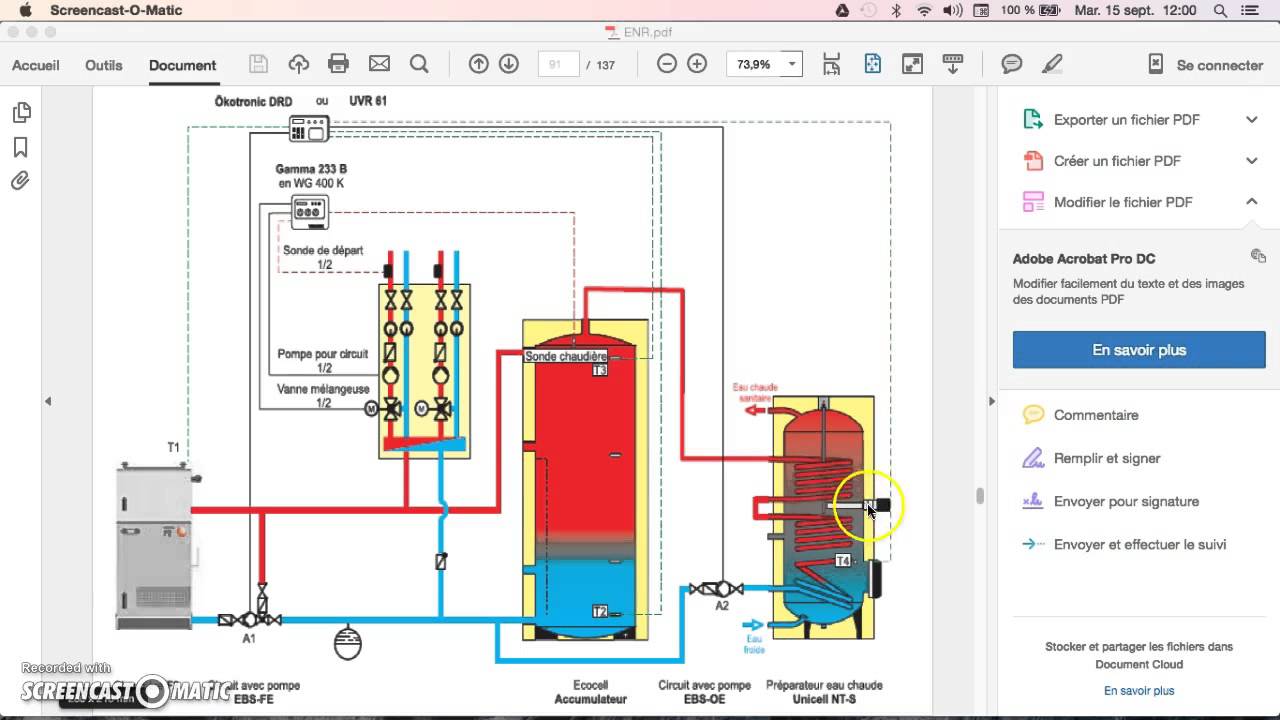Collapse the left navigation pane arrow
Image resolution: width=1280 pixels, height=720 pixels.
click(47, 401)
